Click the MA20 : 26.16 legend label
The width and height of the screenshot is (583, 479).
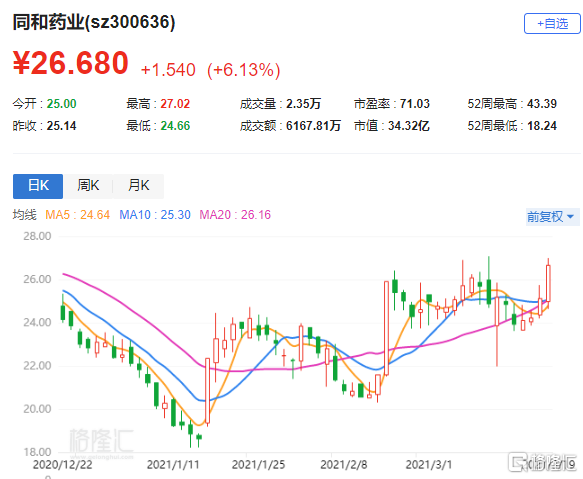pos(235,215)
